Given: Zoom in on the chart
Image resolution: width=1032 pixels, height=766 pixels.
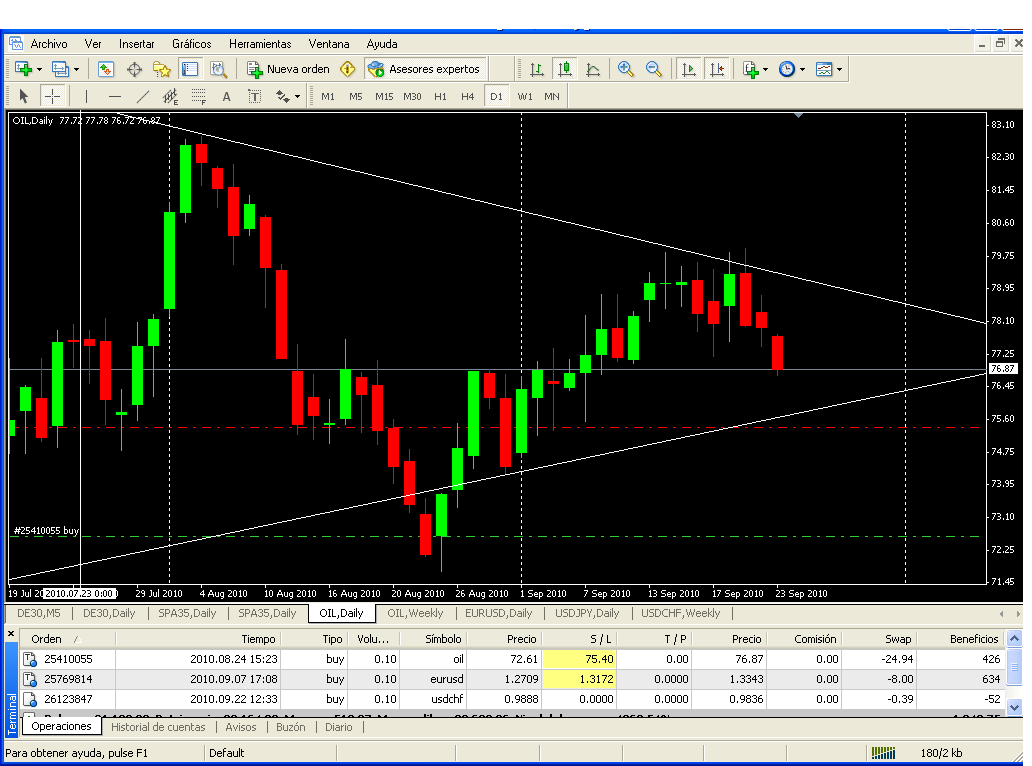Looking at the screenshot, I should tap(626, 69).
